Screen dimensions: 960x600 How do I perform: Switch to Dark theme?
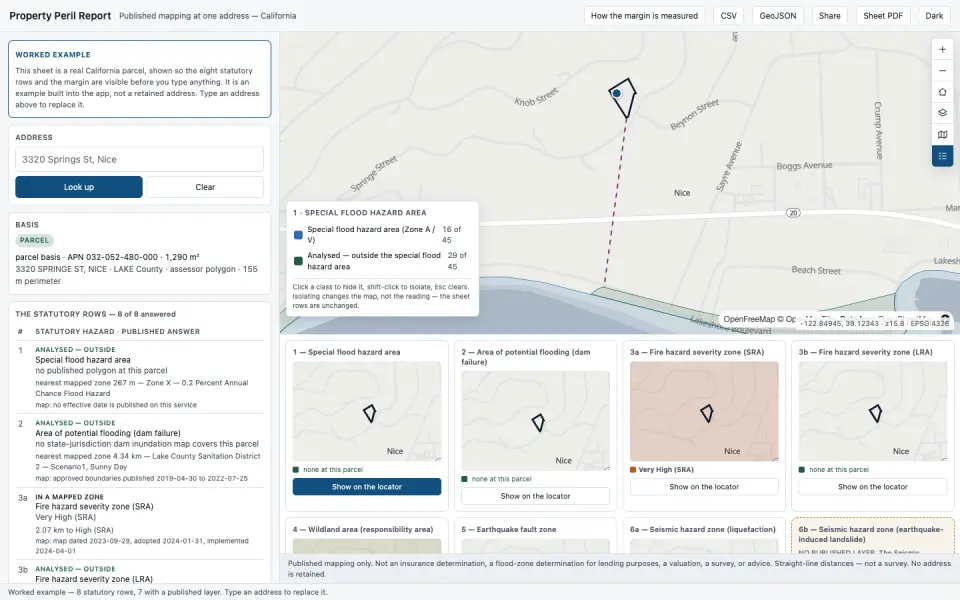point(934,16)
